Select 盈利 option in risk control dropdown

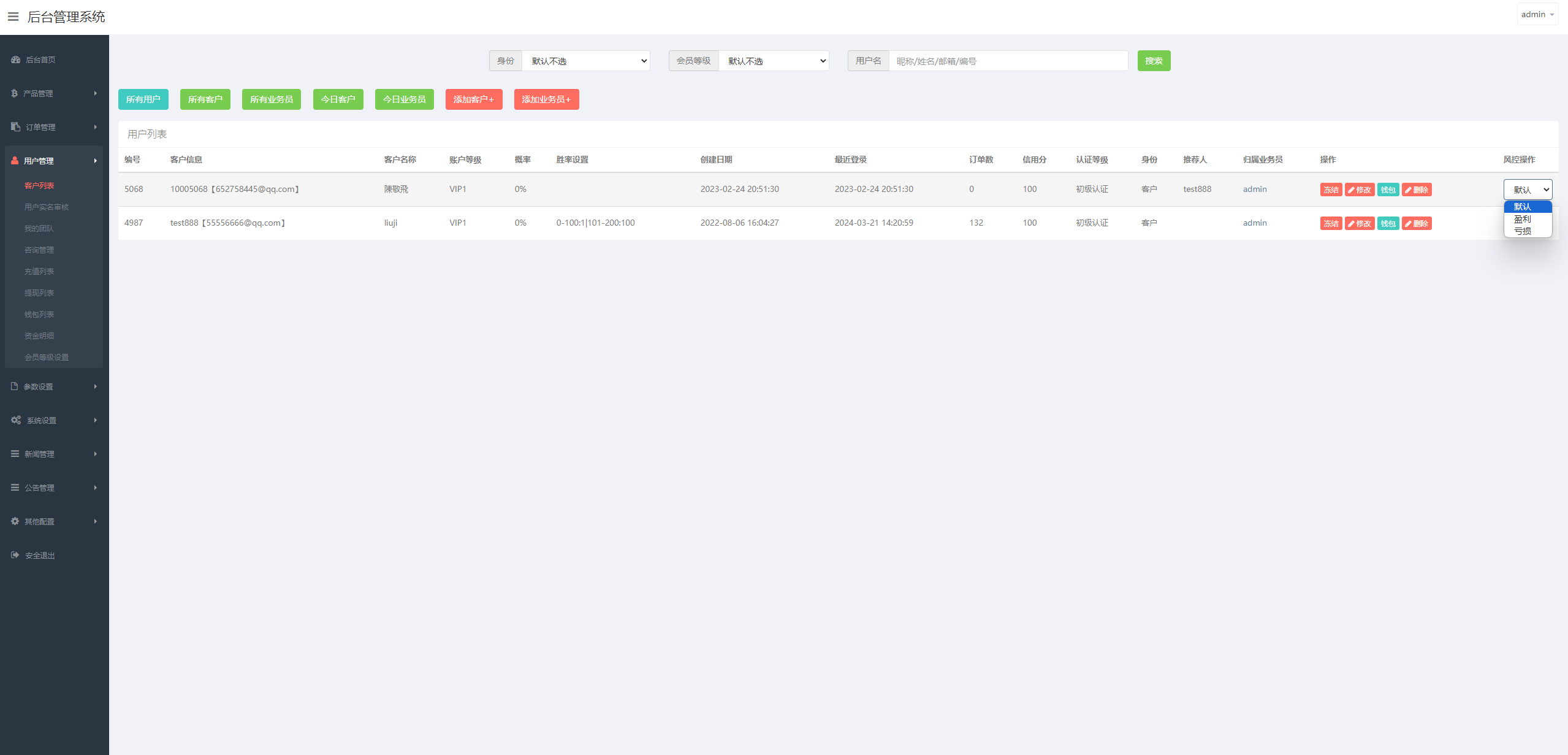pos(1523,219)
